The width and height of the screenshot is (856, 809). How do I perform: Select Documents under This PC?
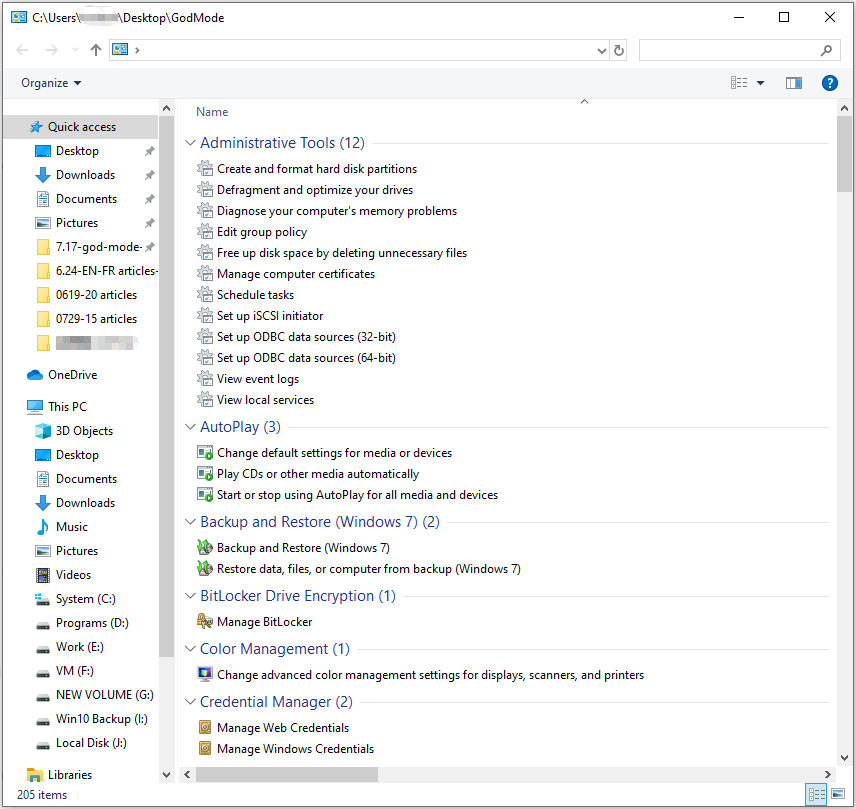click(x=86, y=479)
